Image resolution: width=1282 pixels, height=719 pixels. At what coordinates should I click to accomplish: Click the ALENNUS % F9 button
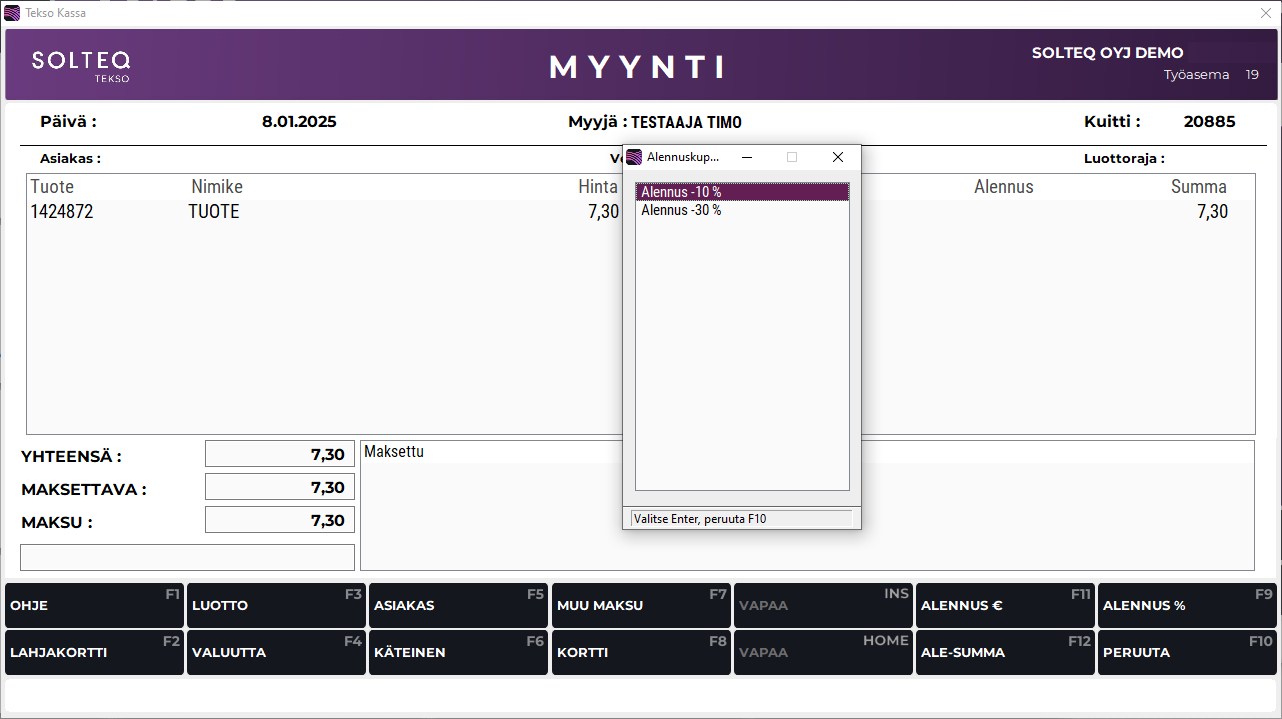pyautogui.click(x=1186, y=605)
